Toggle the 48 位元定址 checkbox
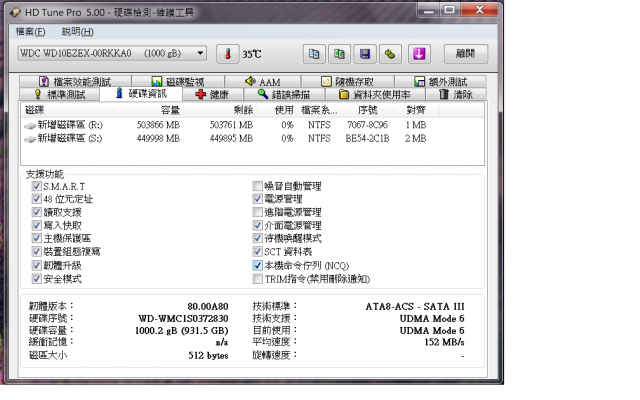 37,199
